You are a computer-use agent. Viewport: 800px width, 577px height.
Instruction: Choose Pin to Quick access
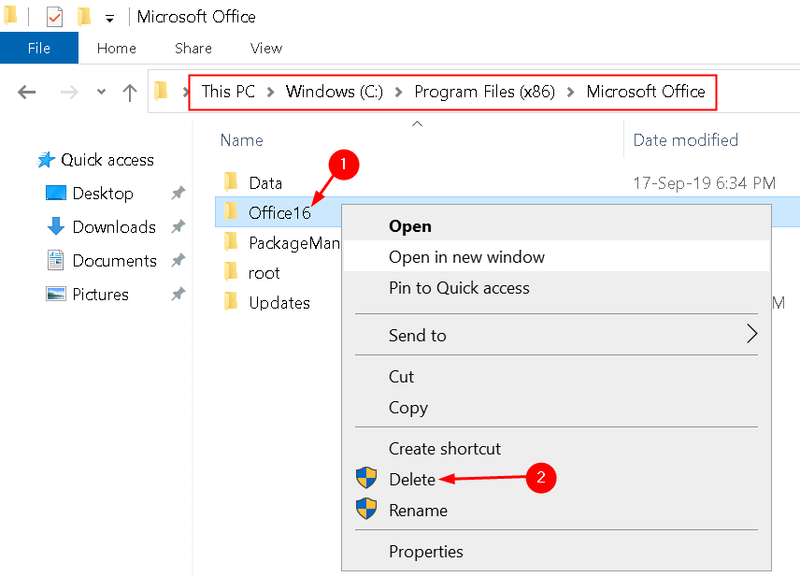click(x=556, y=288)
